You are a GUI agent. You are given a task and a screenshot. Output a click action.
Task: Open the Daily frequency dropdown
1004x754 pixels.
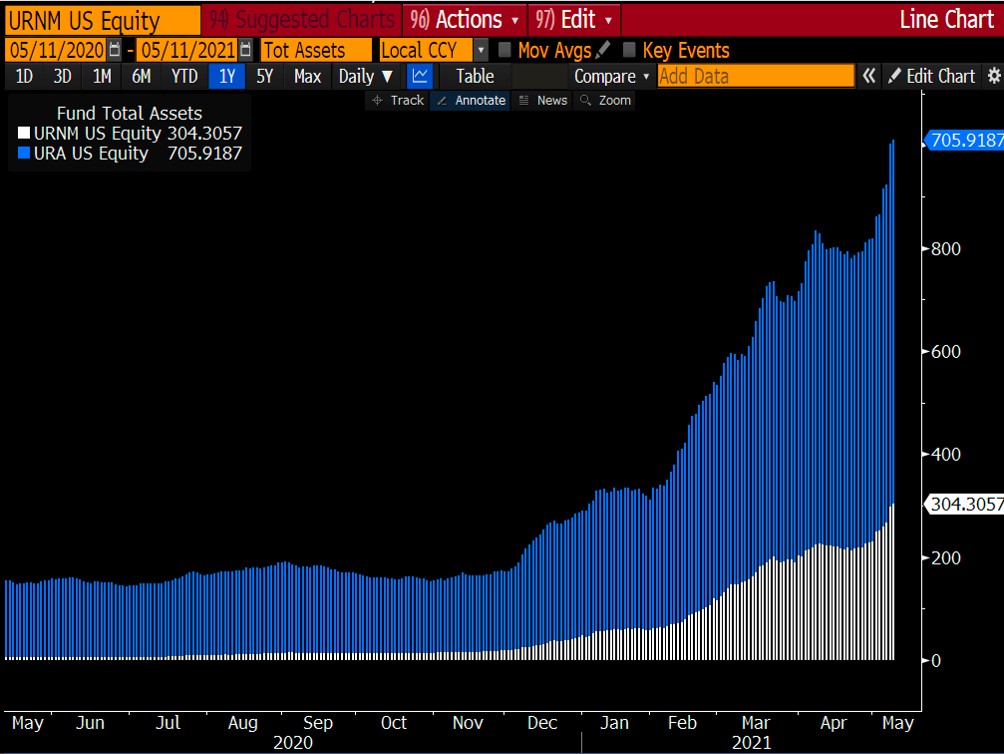pyautogui.click(x=364, y=76)
